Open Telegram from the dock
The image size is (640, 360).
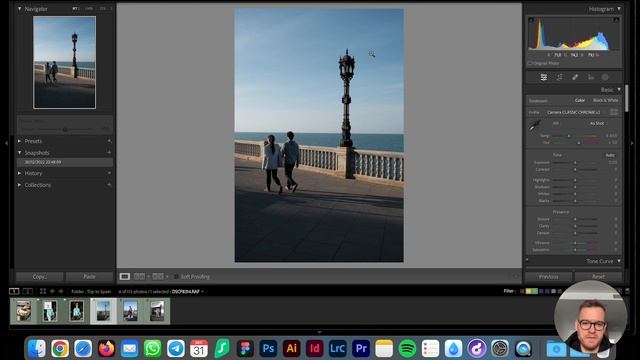click(x=176, y=349)
